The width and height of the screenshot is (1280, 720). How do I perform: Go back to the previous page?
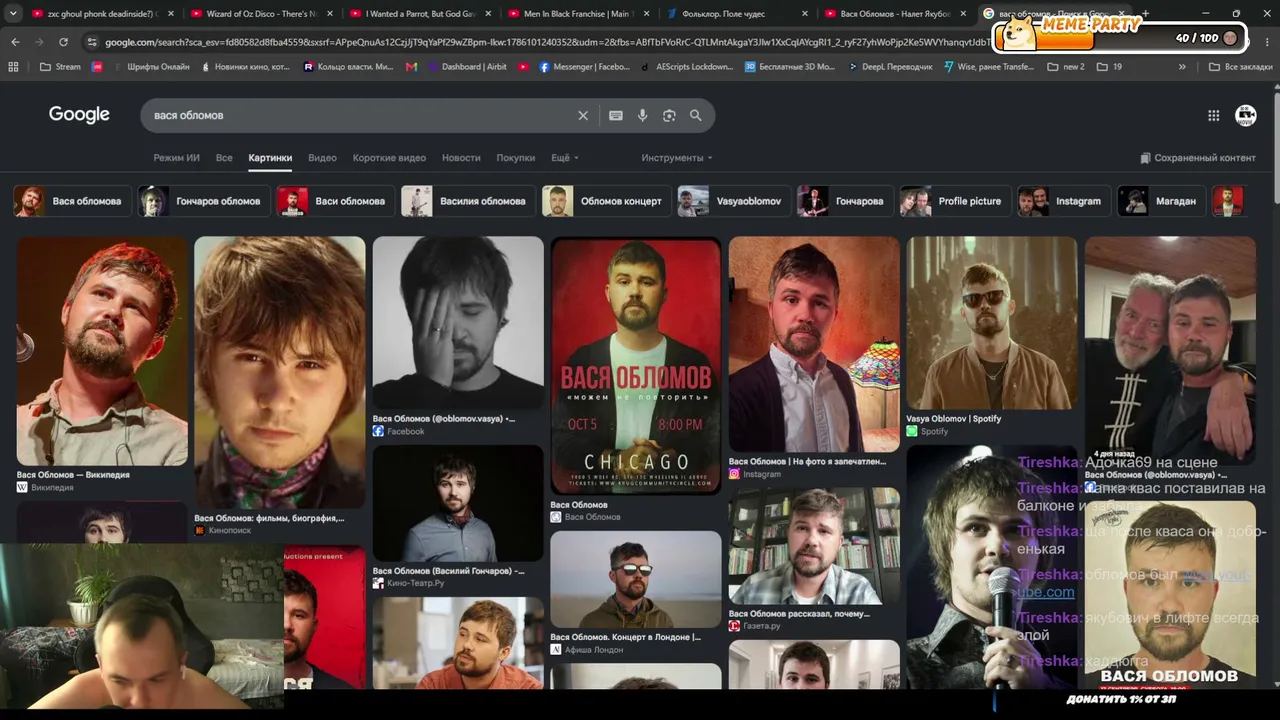click(15, 42)
